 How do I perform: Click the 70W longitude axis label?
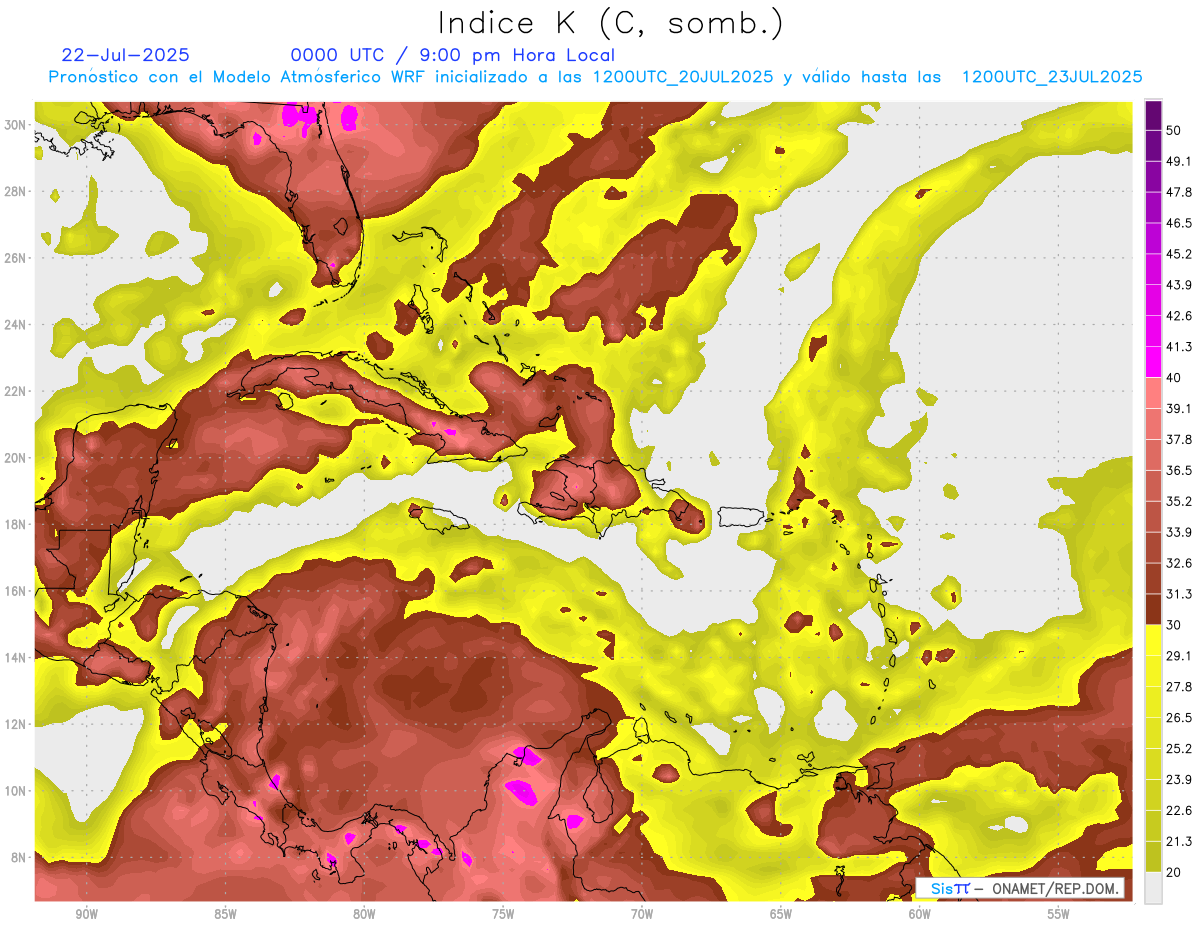click(x=642, y=914)
